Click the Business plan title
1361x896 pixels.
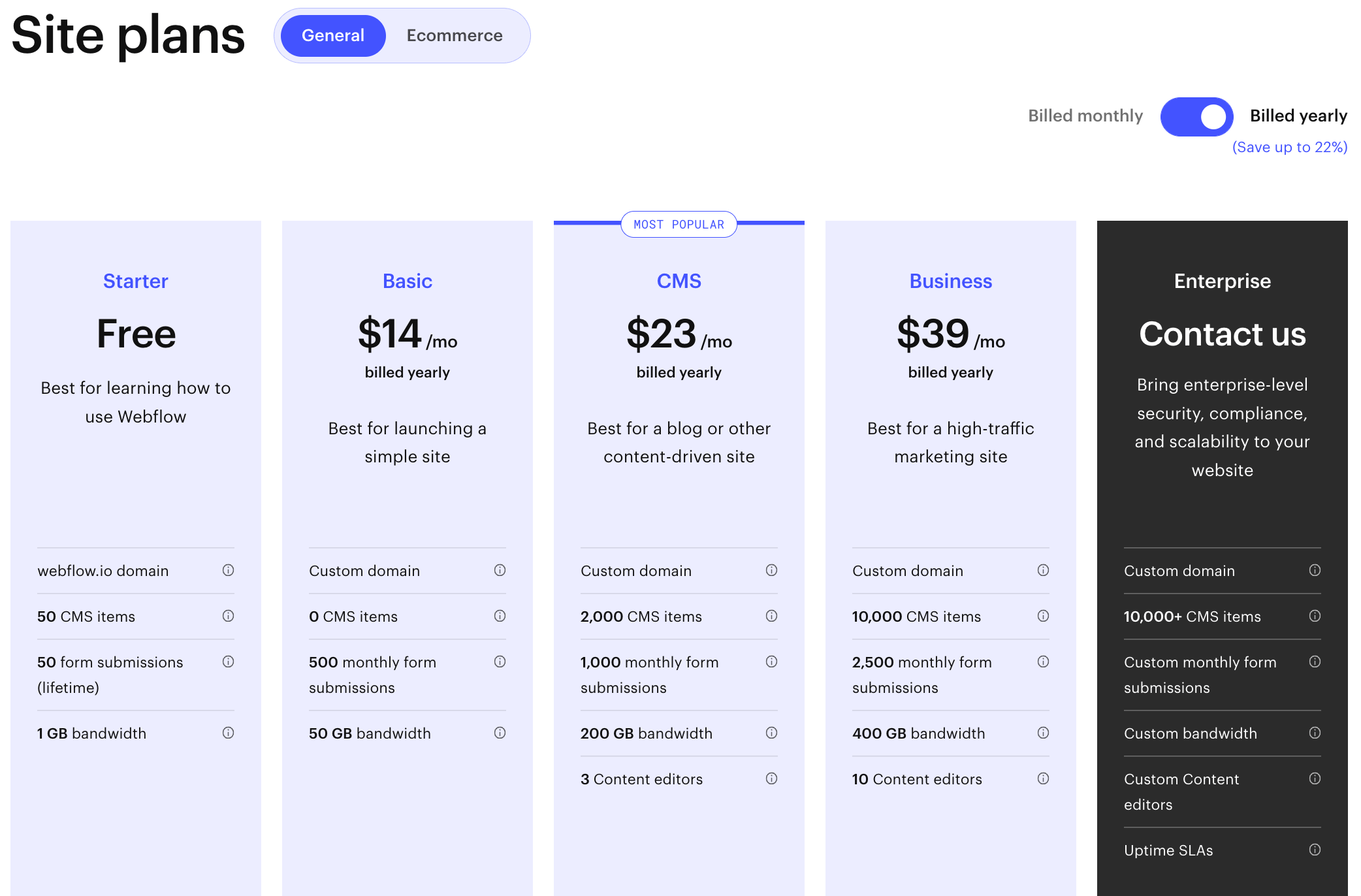(950, 281)
